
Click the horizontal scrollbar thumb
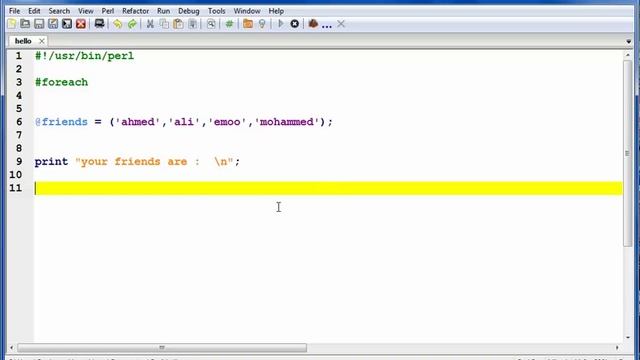162,348
